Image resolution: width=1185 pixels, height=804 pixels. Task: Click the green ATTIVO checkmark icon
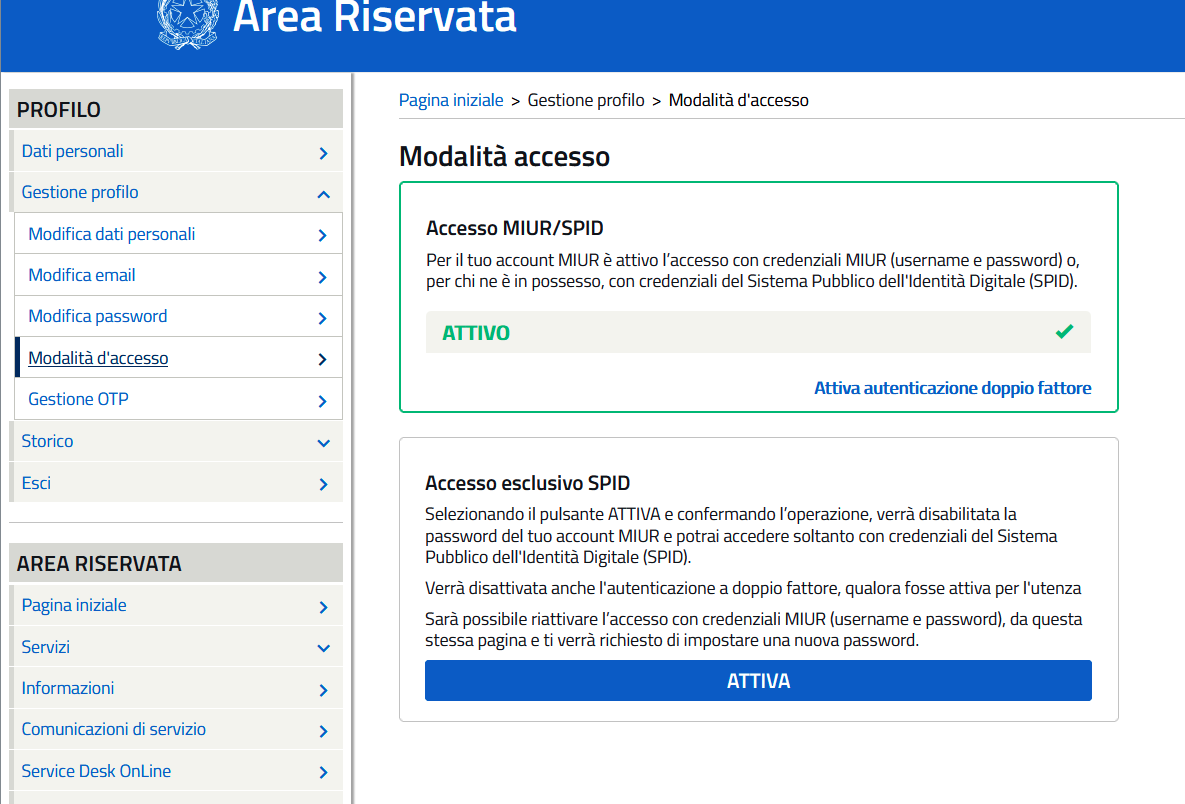(x=1064, y=332)
